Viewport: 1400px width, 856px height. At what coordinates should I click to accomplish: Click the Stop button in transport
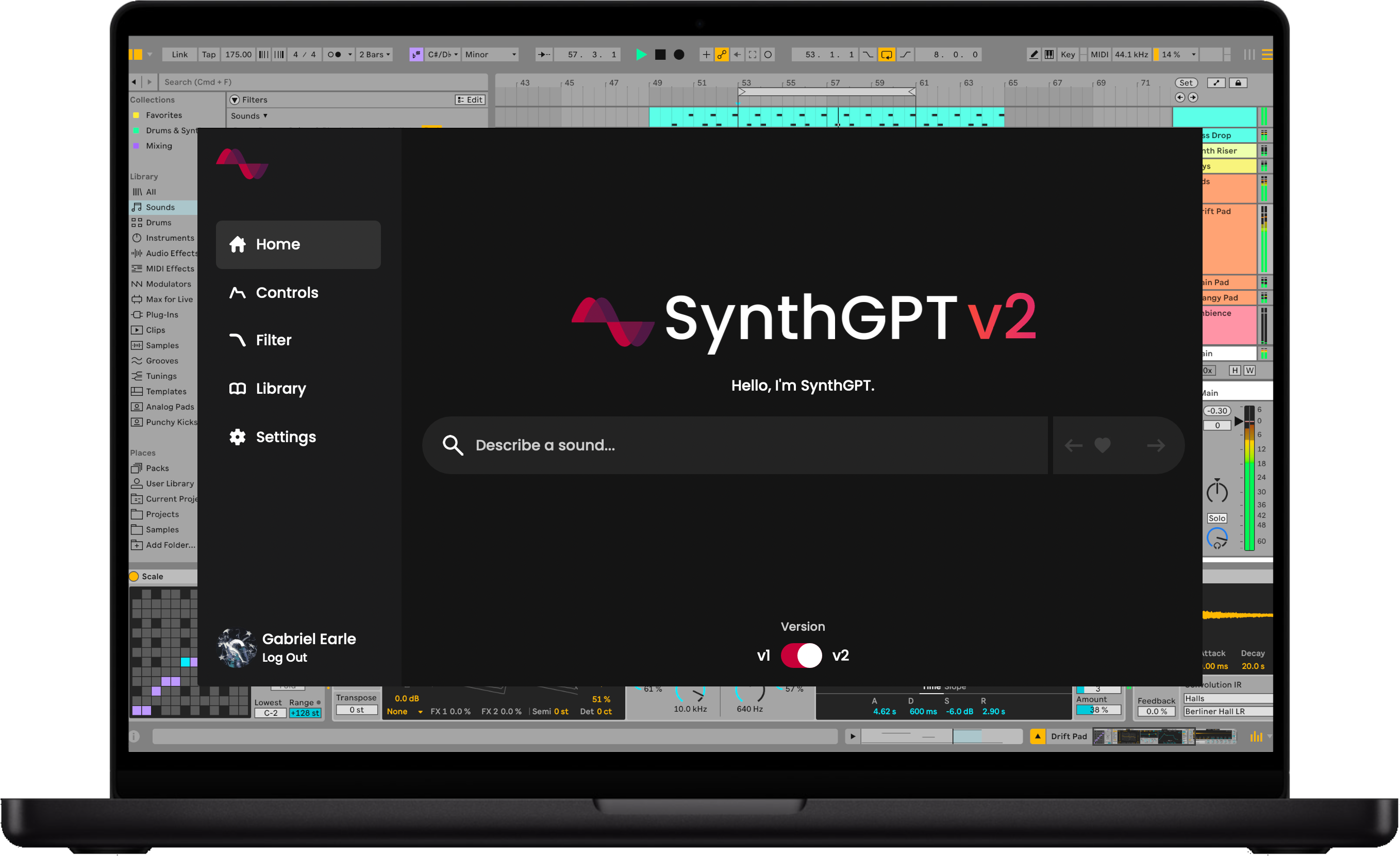click(660, 55)
